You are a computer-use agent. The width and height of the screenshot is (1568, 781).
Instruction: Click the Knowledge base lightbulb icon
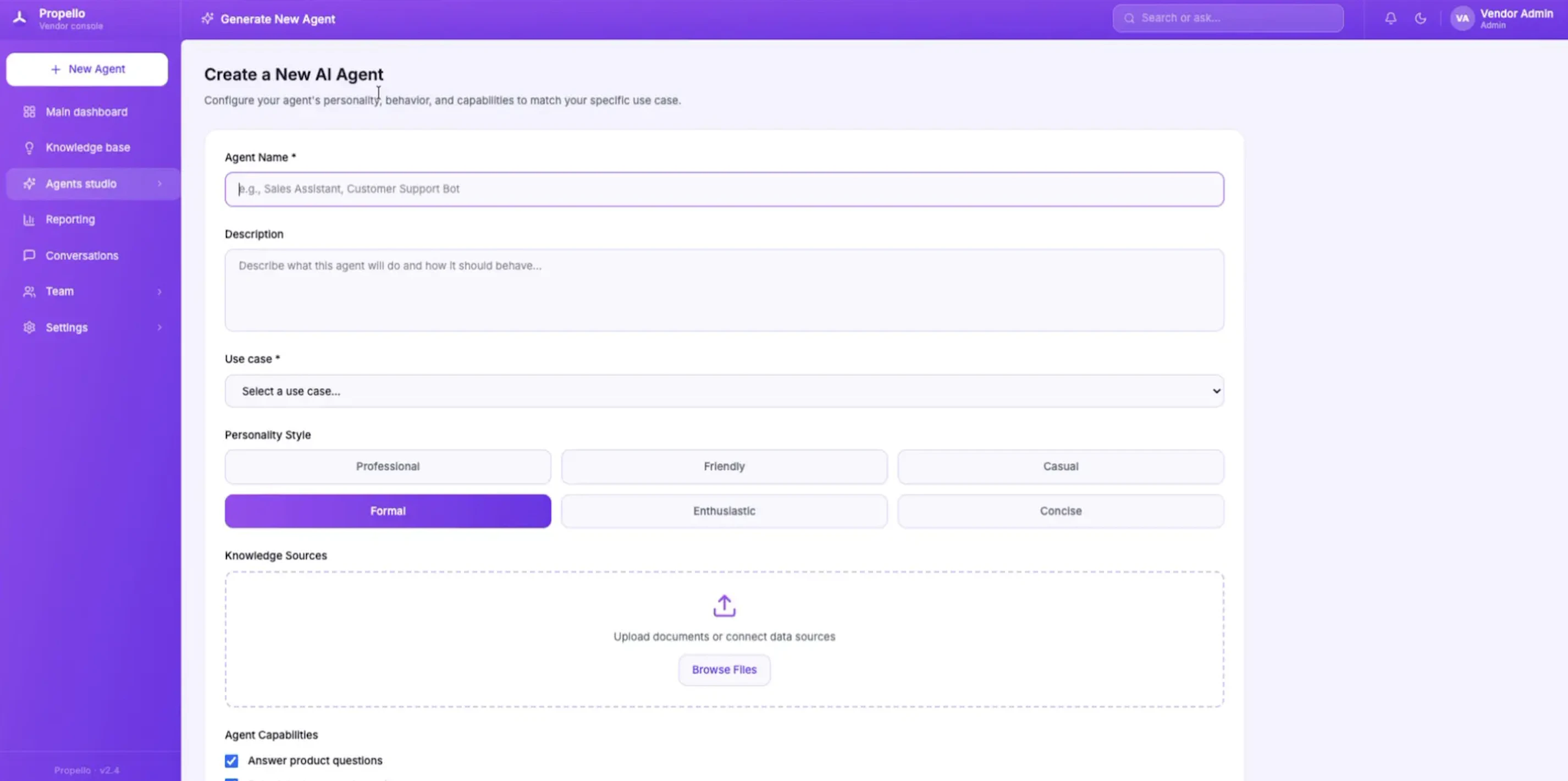click(x=29, y=147)
